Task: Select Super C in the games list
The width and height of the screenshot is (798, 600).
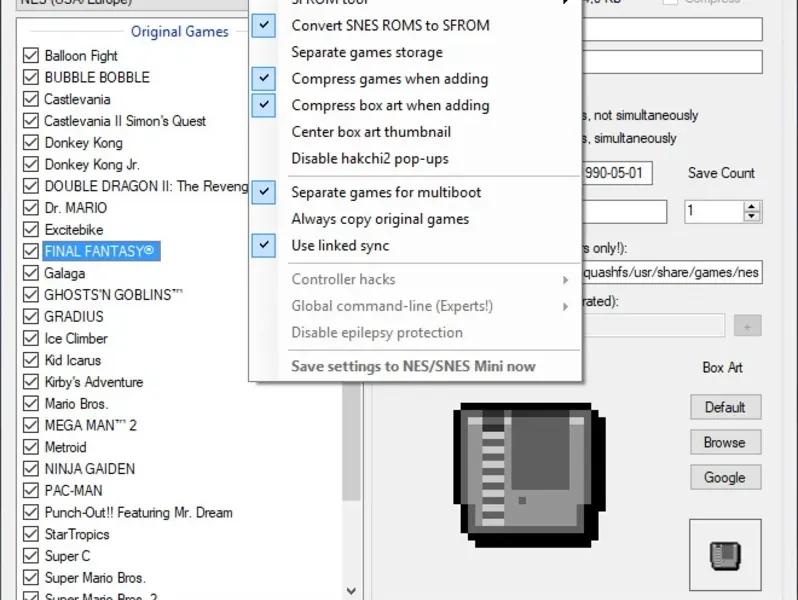Action: click(67, 556)
